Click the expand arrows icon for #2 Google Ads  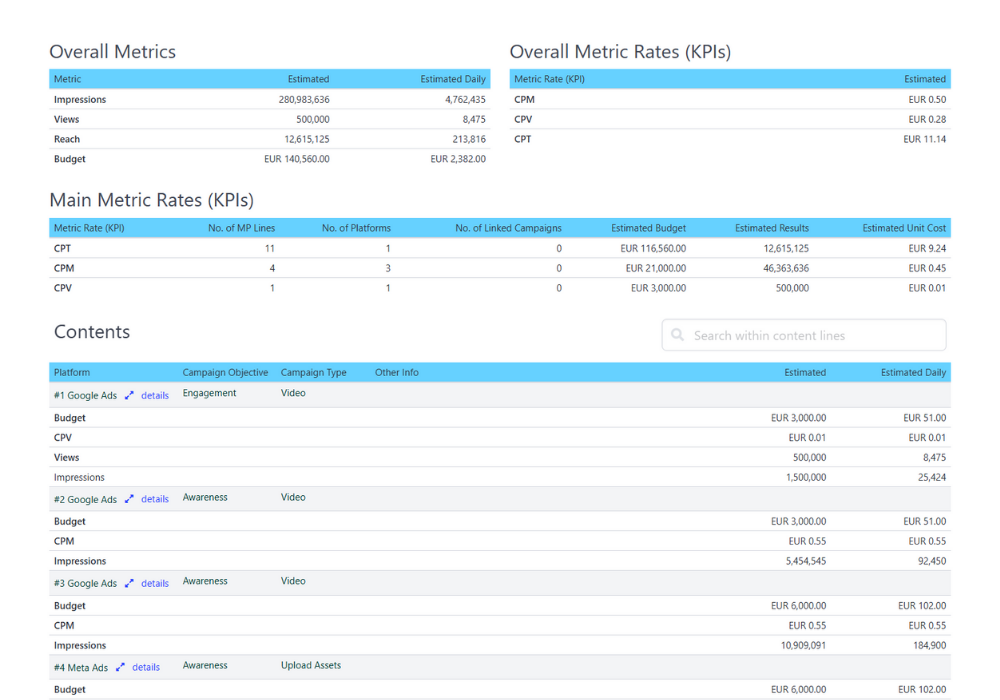coord(129,499)
